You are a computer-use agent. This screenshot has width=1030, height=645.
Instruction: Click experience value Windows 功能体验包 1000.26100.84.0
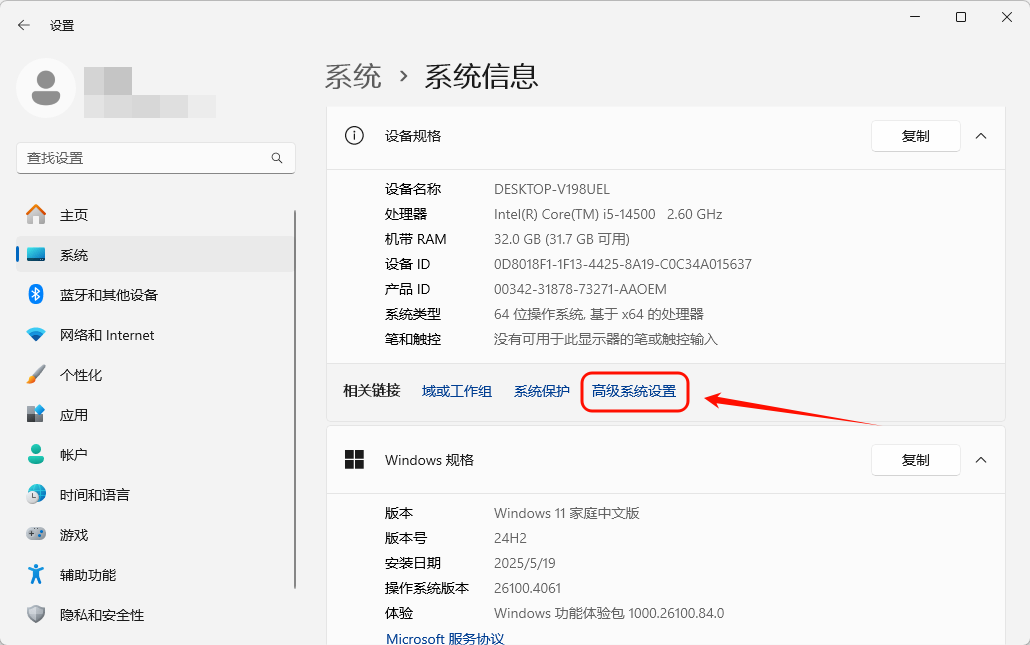point(609,613)
